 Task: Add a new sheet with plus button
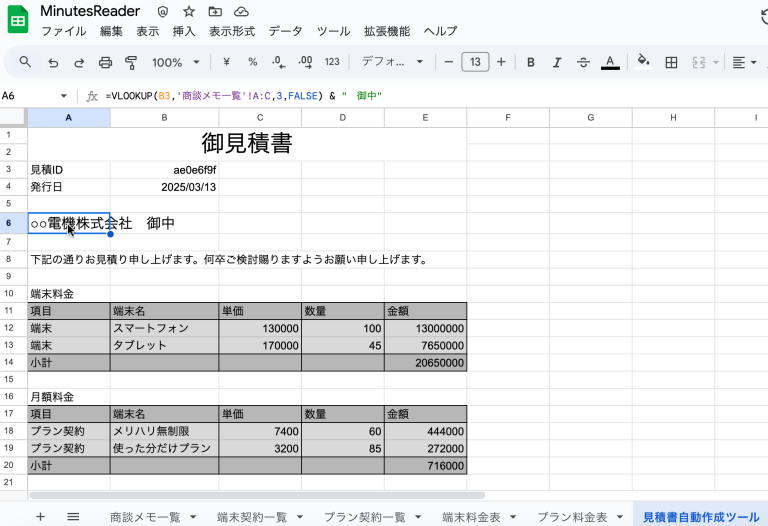coord(40,517)
